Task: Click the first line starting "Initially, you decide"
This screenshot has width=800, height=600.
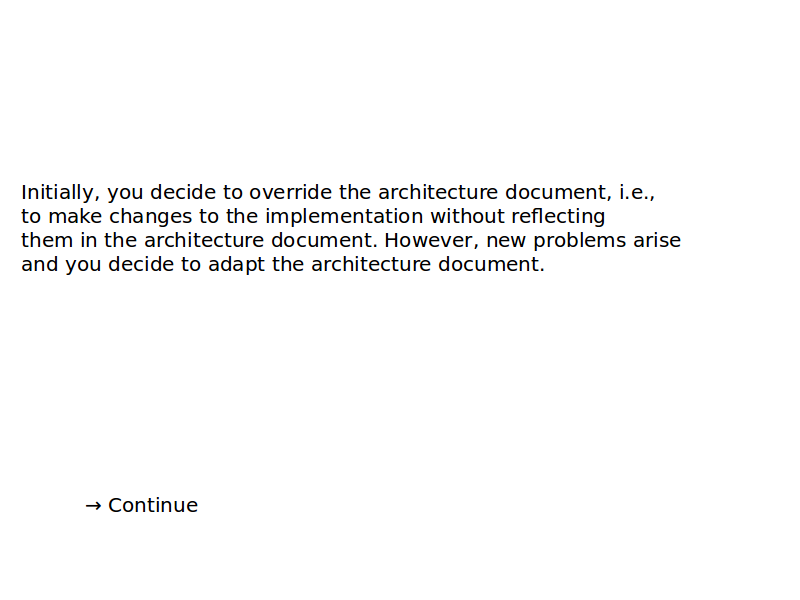Action: 338,192
